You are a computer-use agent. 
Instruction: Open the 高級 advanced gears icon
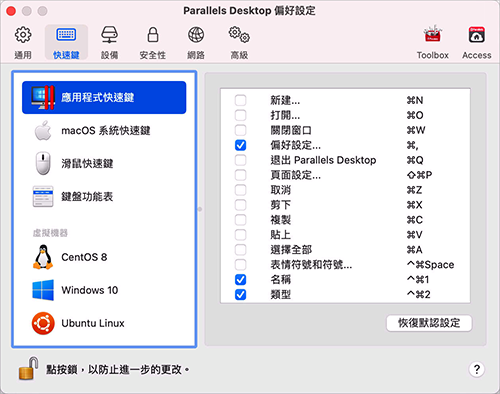pos(239,35)
